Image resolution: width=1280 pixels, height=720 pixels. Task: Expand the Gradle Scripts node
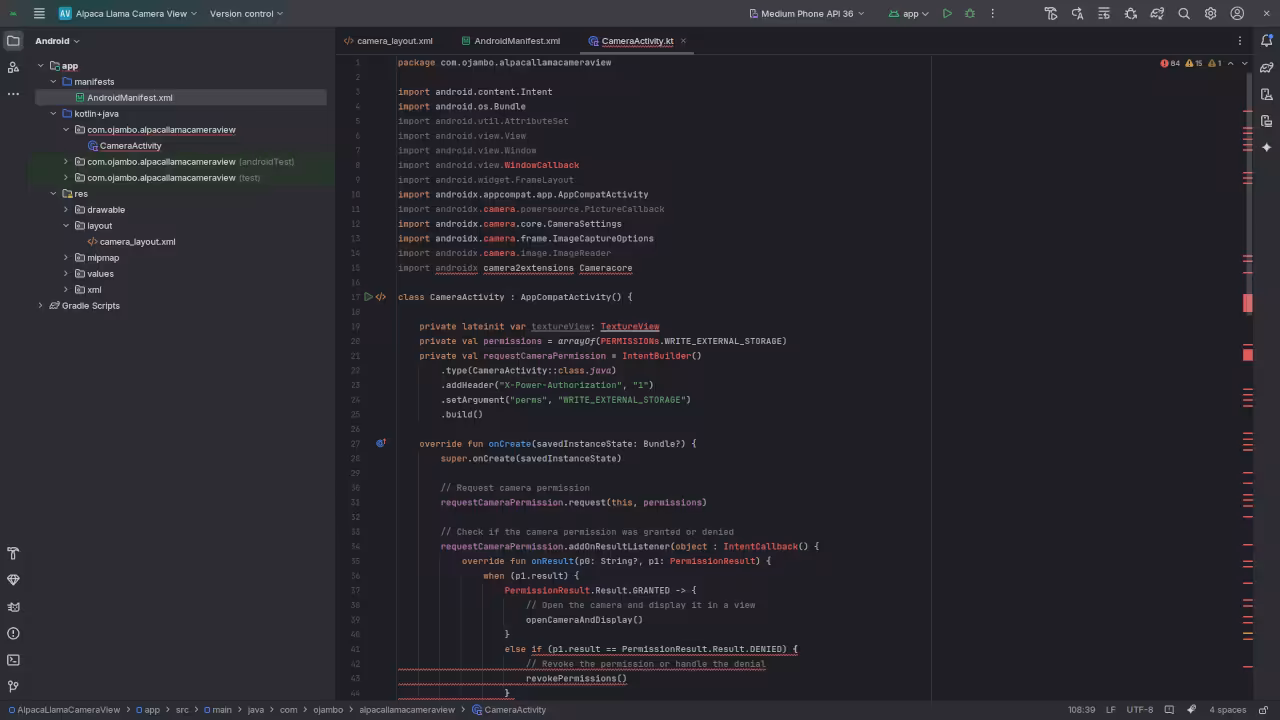coord(41,306)
